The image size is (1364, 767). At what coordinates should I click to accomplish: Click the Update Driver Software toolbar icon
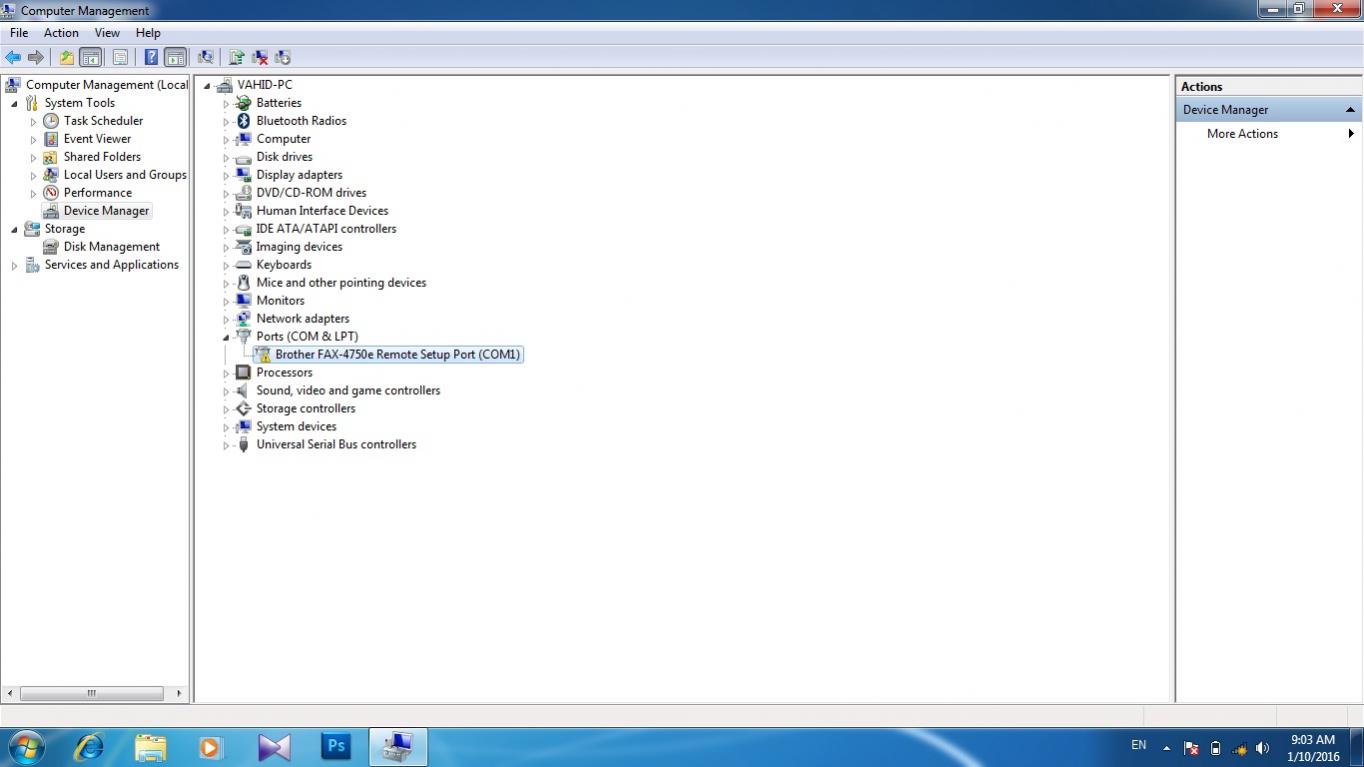[x=237, y=58]
